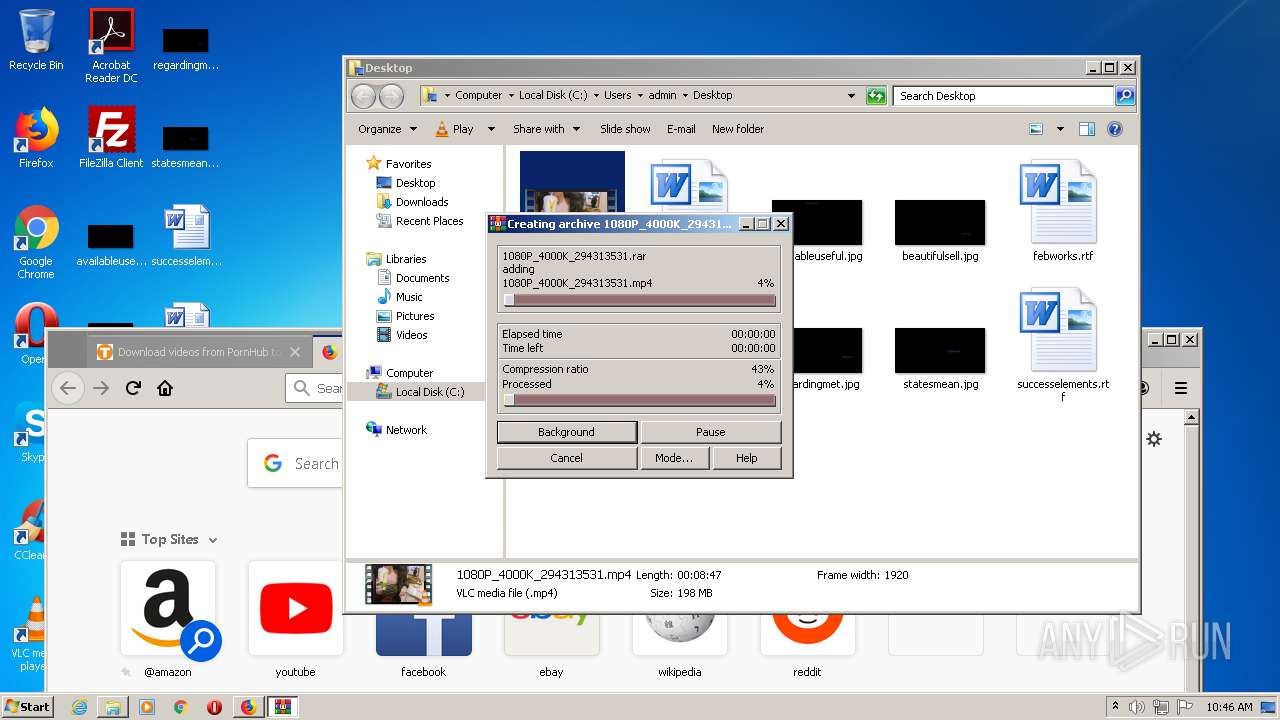Screen dimensions: 1280x720
Task: Send archiving to Background
Action: pyautogui.click(x=566, y=432)
